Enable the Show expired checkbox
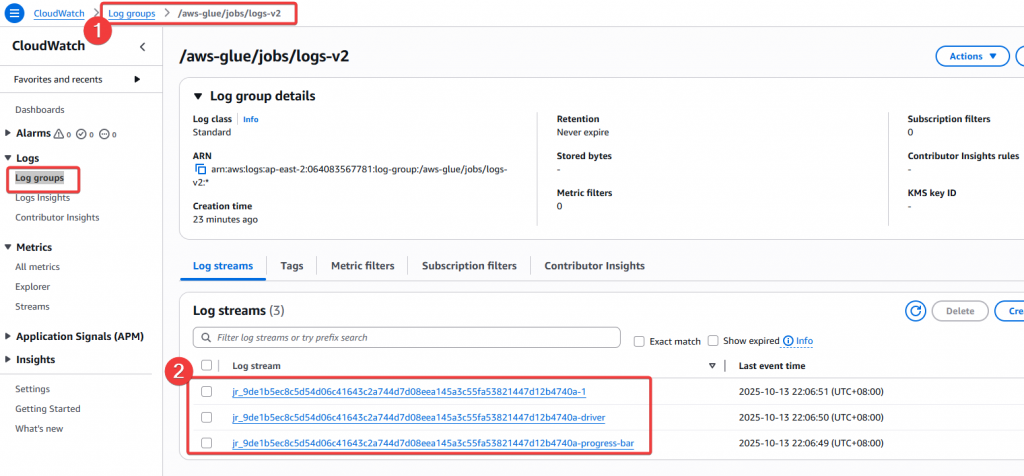Screen dimensions: 1024x476 click(x=713, y=341)
